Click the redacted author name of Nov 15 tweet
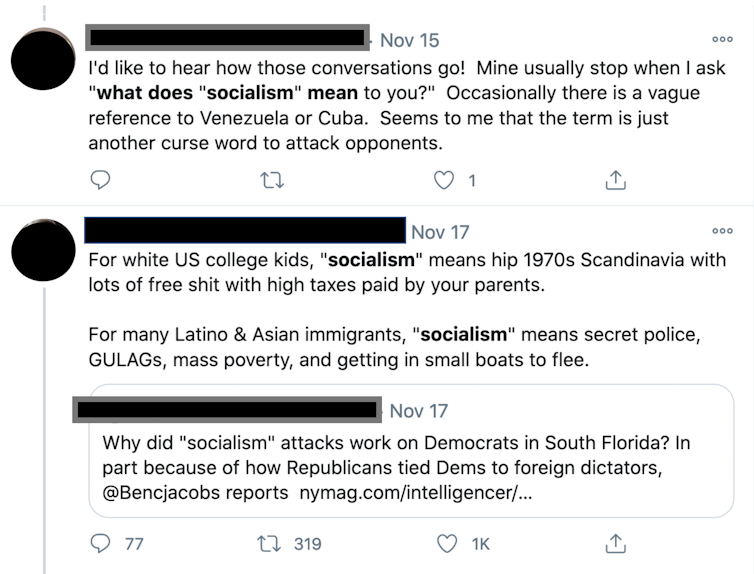 [x=230, y=39]
